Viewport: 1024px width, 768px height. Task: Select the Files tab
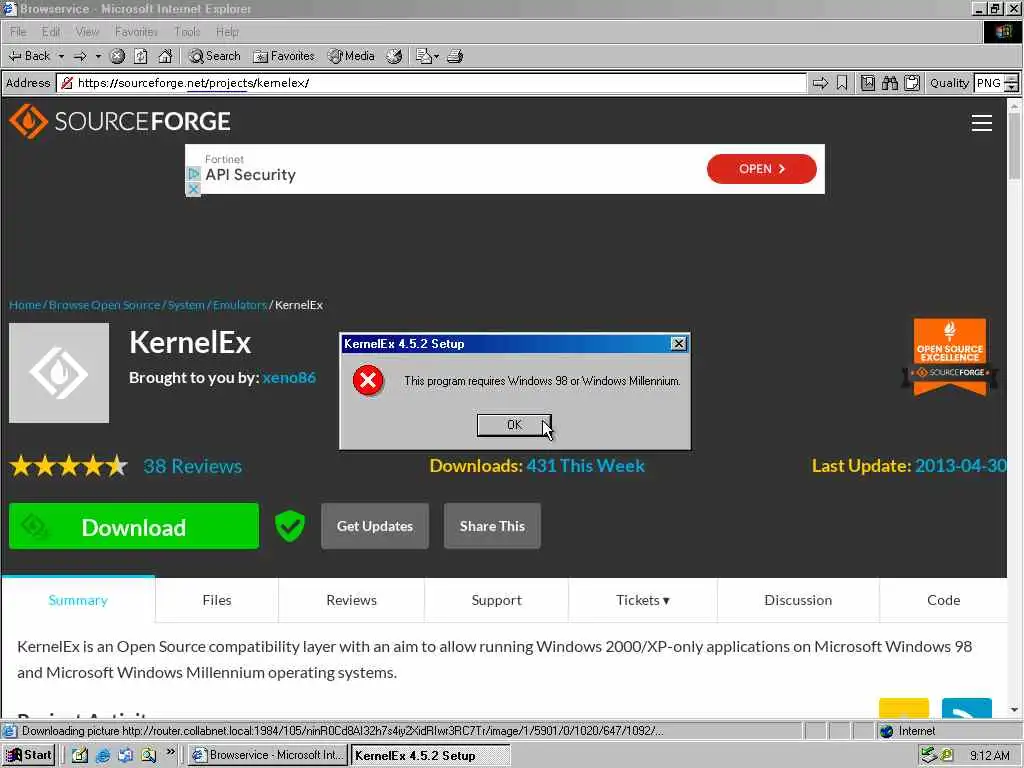pyautogui.click(x=217, y=600)
